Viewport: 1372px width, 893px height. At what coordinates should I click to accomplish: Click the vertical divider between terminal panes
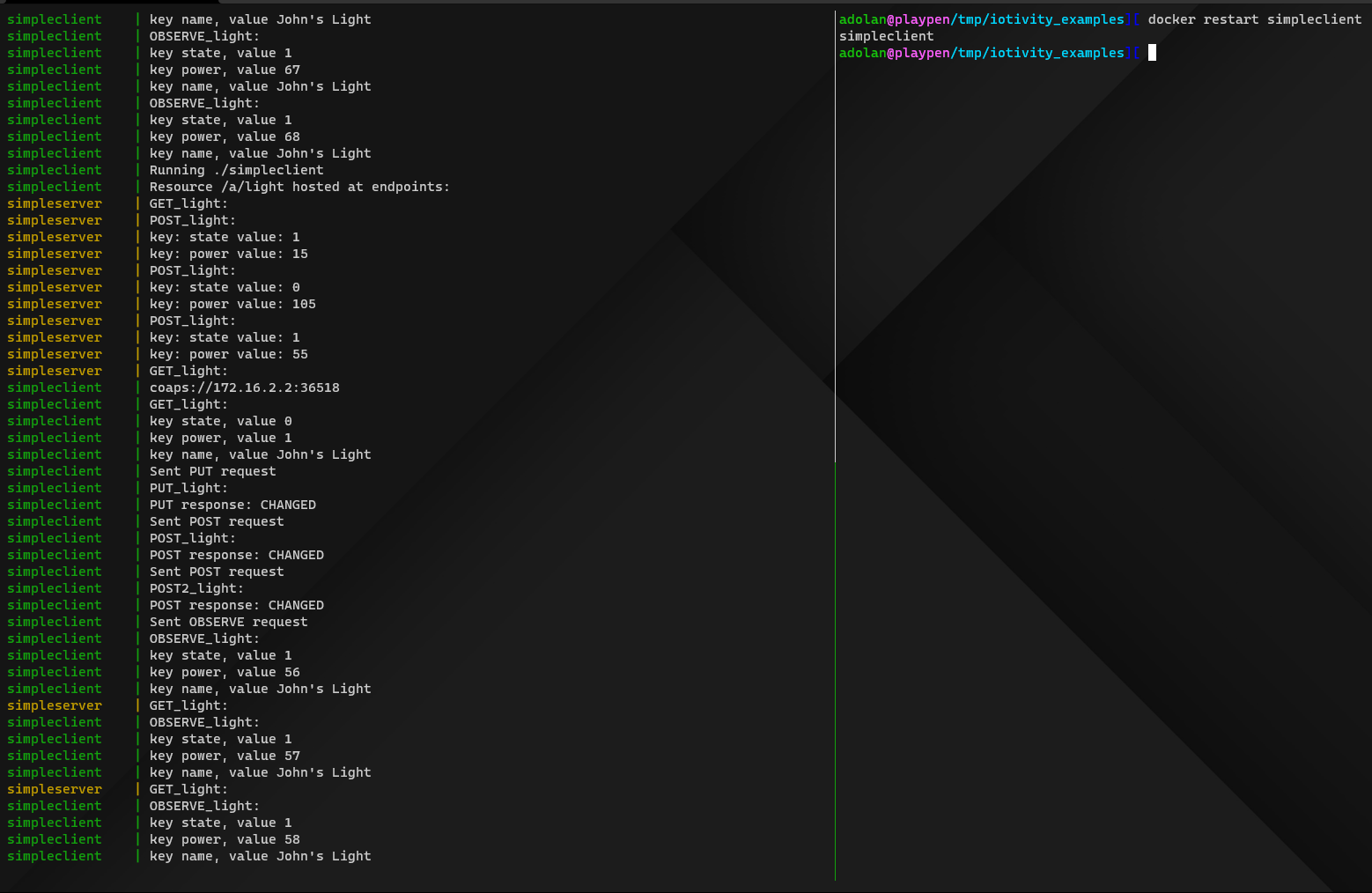(835, 440)
